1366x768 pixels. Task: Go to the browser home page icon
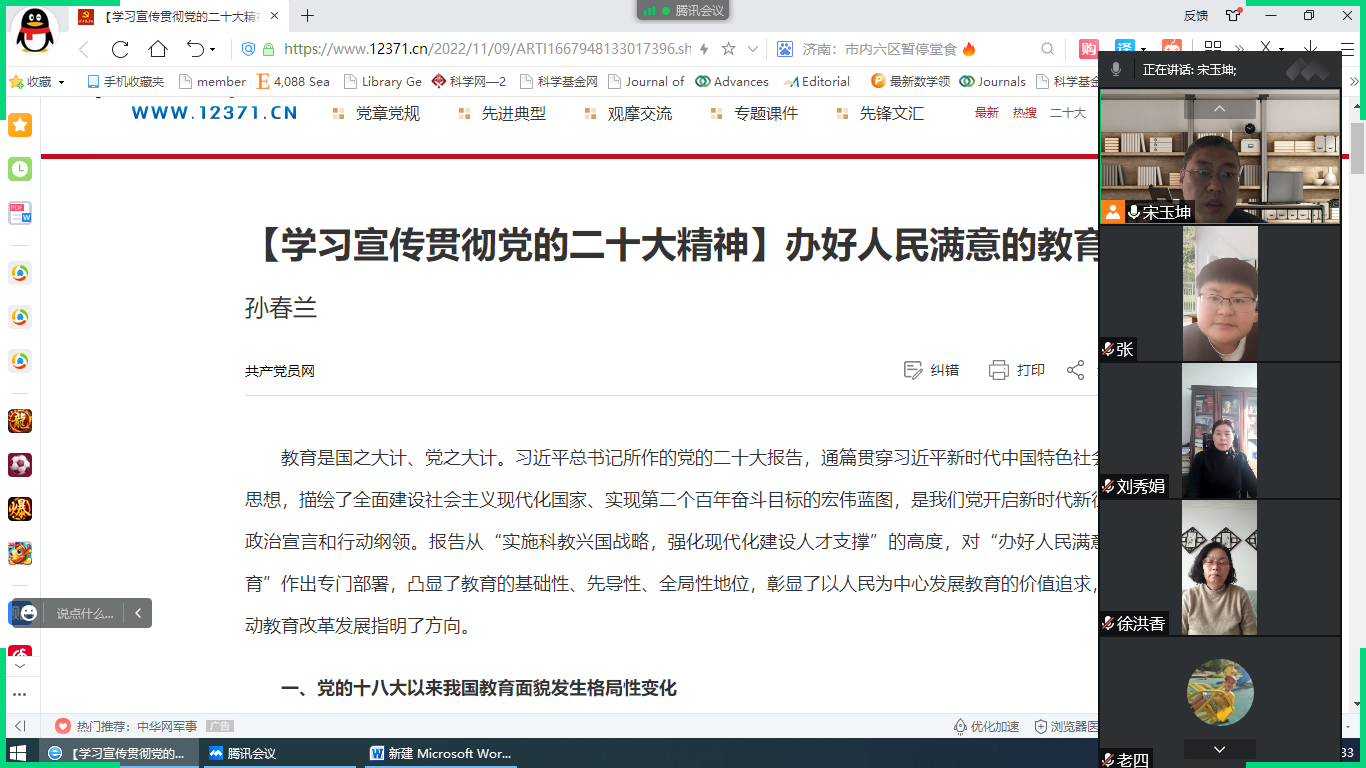(x=158, y=49)
